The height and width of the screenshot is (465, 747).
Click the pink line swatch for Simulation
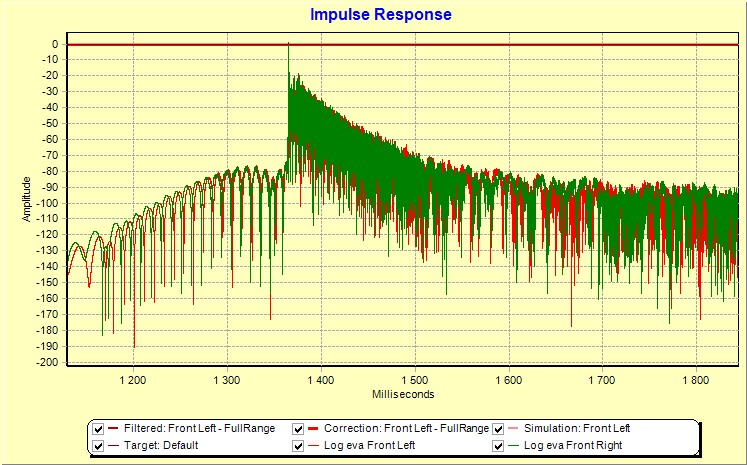click(513, 429)
